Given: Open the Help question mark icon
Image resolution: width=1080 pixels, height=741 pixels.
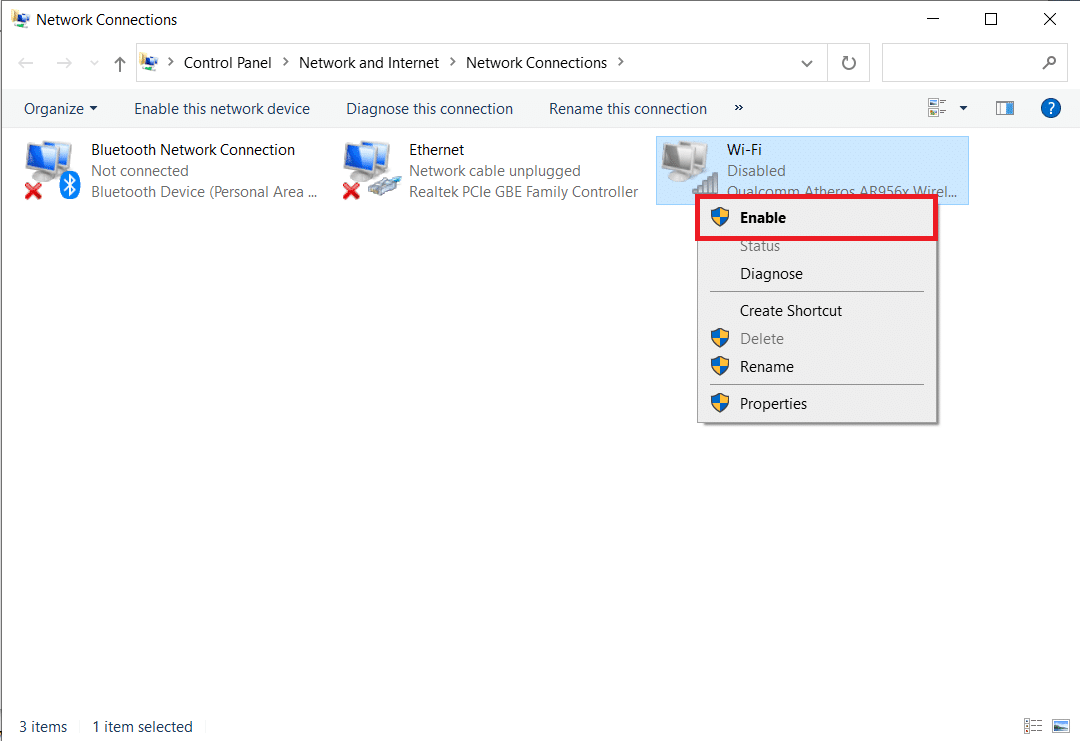Looking at the screenshot, I should (1050, 108).
